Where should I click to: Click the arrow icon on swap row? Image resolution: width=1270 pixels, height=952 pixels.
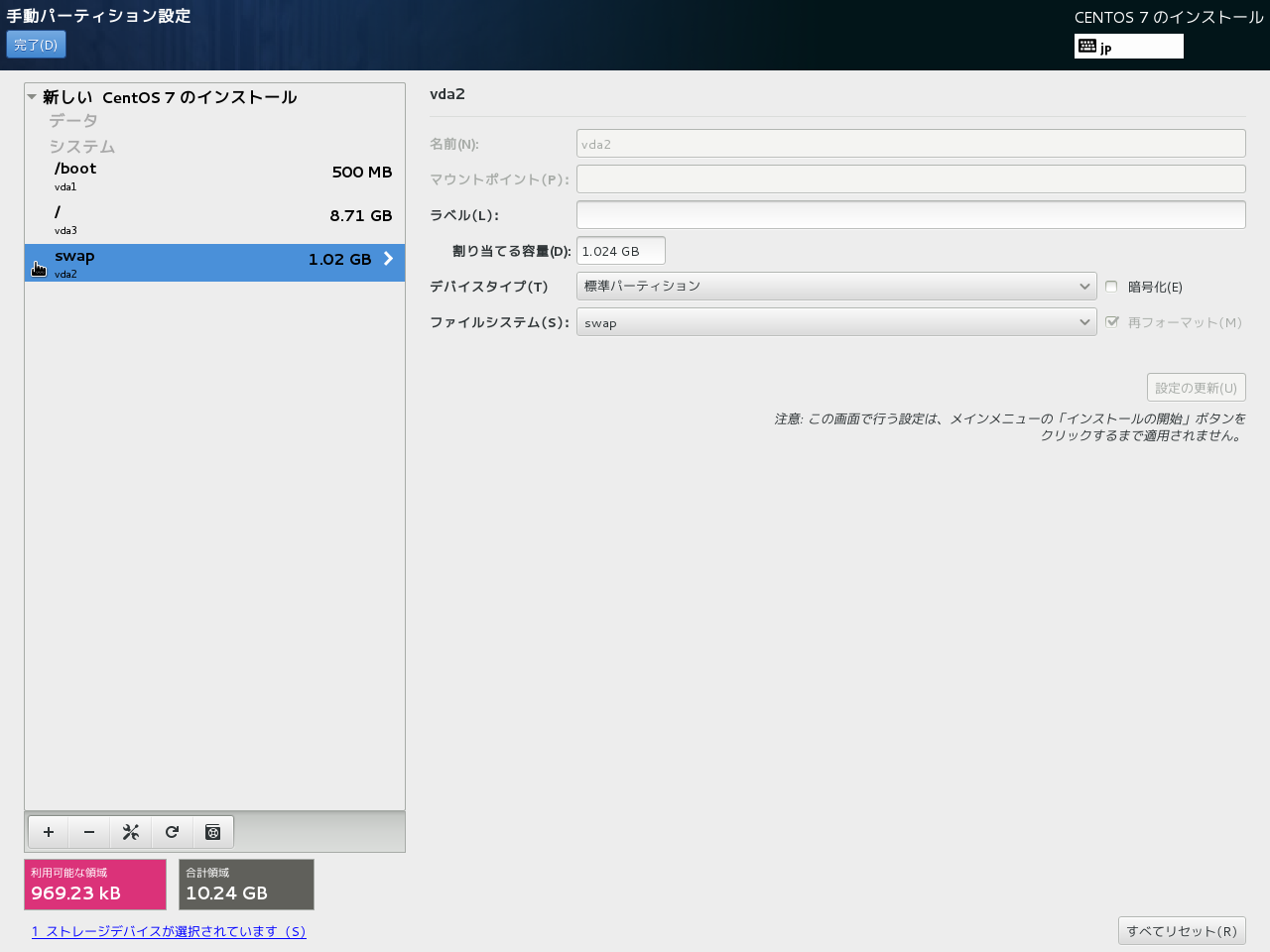388,259
